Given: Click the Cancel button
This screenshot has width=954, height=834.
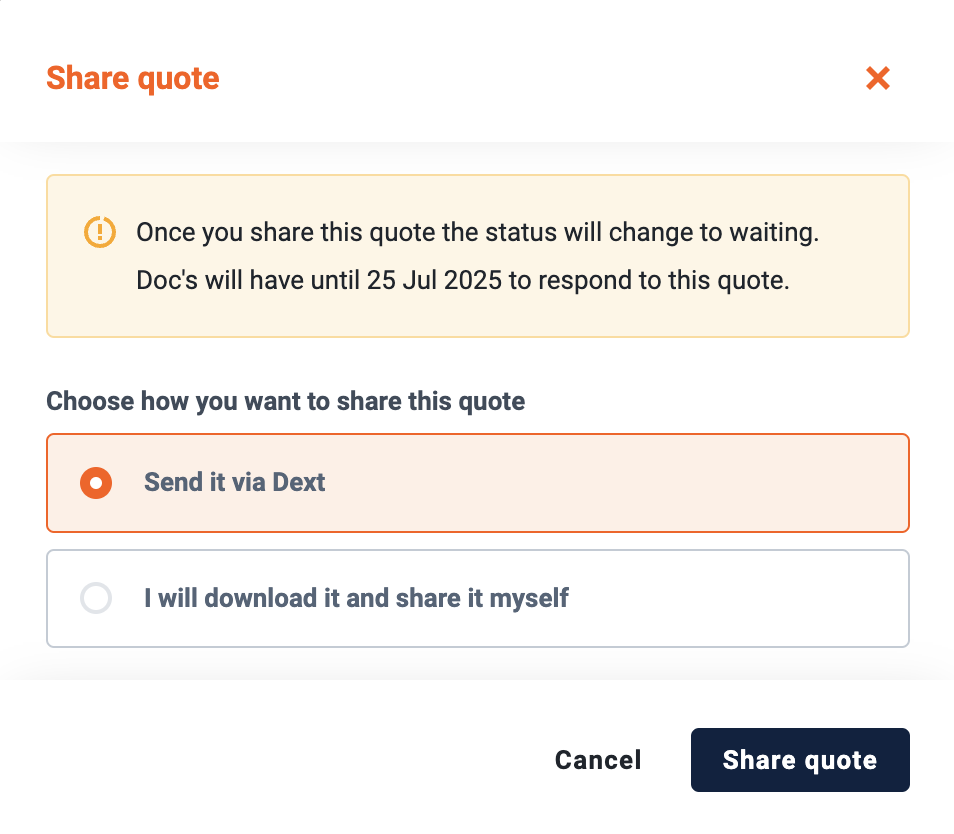Looking at the screenshot, I should point(598,760).
